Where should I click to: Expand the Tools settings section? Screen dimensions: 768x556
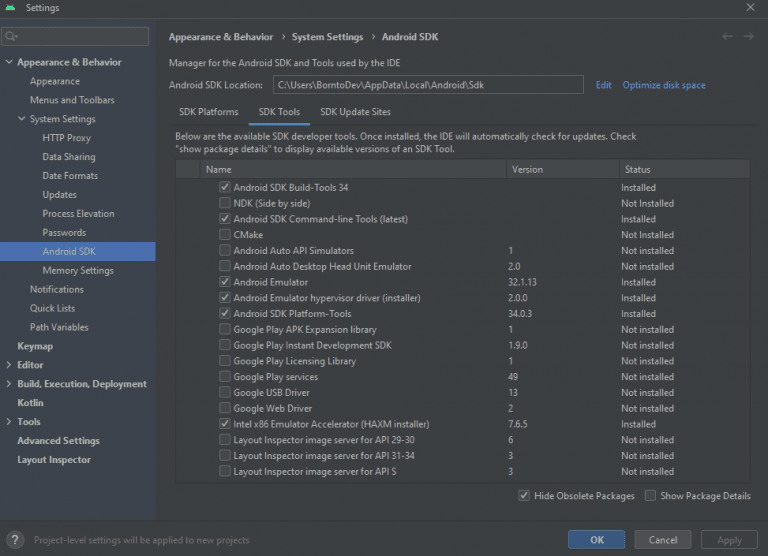(x=9, y=422)
